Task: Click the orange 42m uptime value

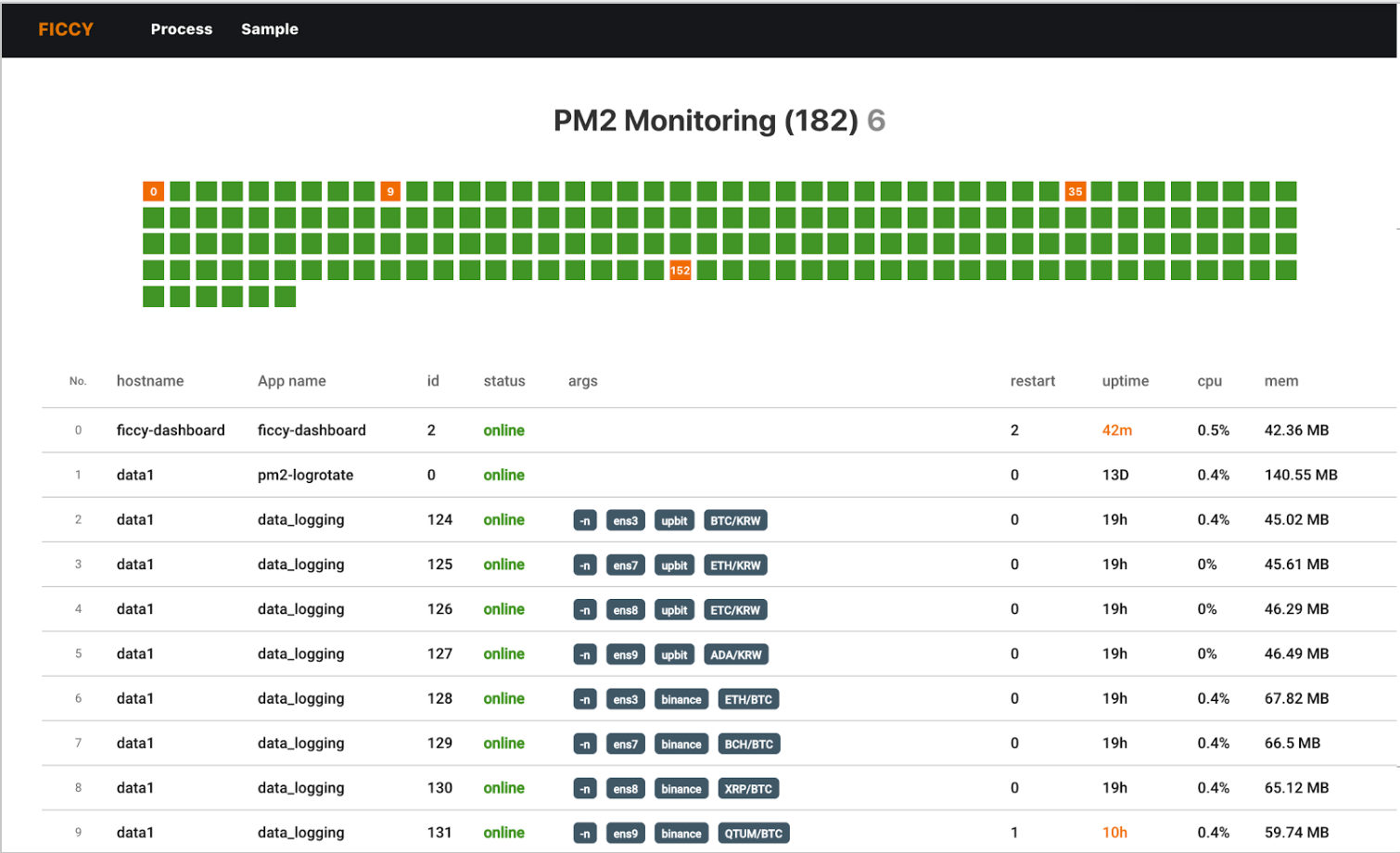Action: point(1117,430)
